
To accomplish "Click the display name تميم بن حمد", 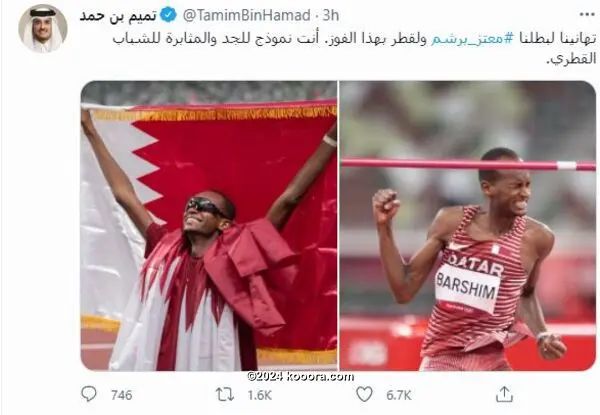I will pyautogui.click(x=118, y=16).
